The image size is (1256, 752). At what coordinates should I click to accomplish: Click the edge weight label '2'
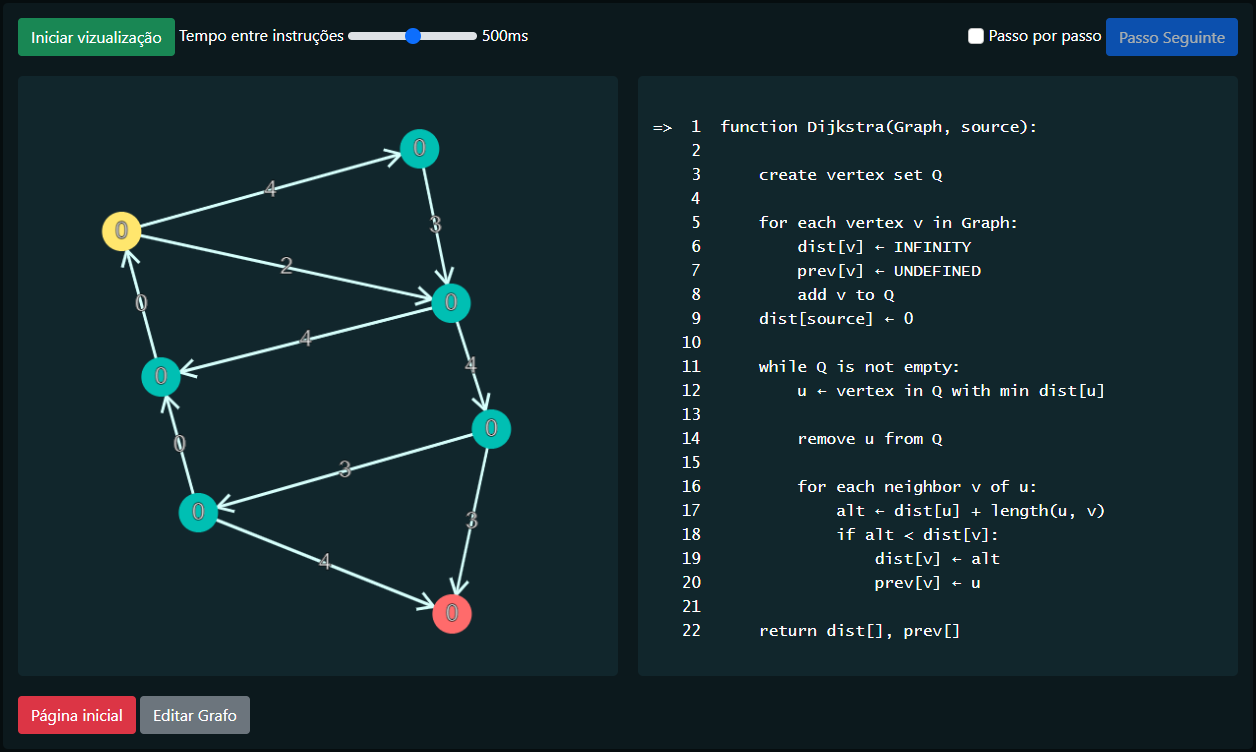pos(286,266)
